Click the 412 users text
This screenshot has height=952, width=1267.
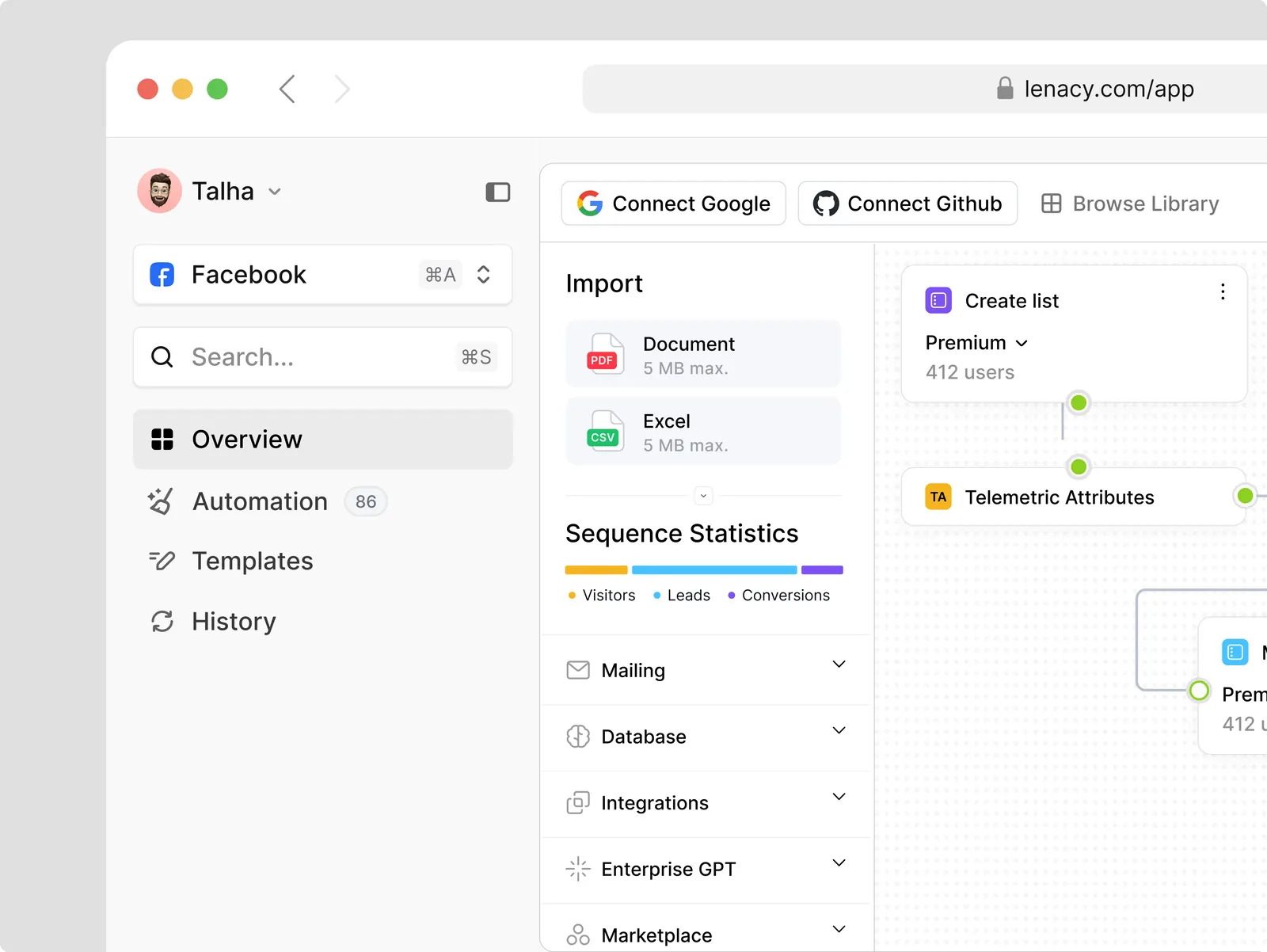point(970,372)
